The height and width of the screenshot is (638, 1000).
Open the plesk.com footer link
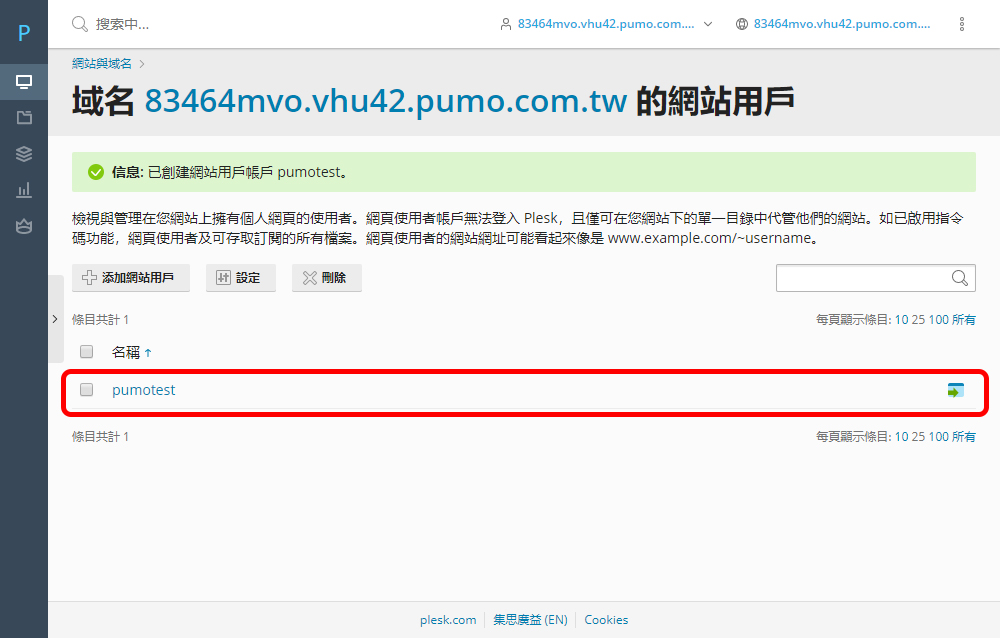(x=448, y=620)
